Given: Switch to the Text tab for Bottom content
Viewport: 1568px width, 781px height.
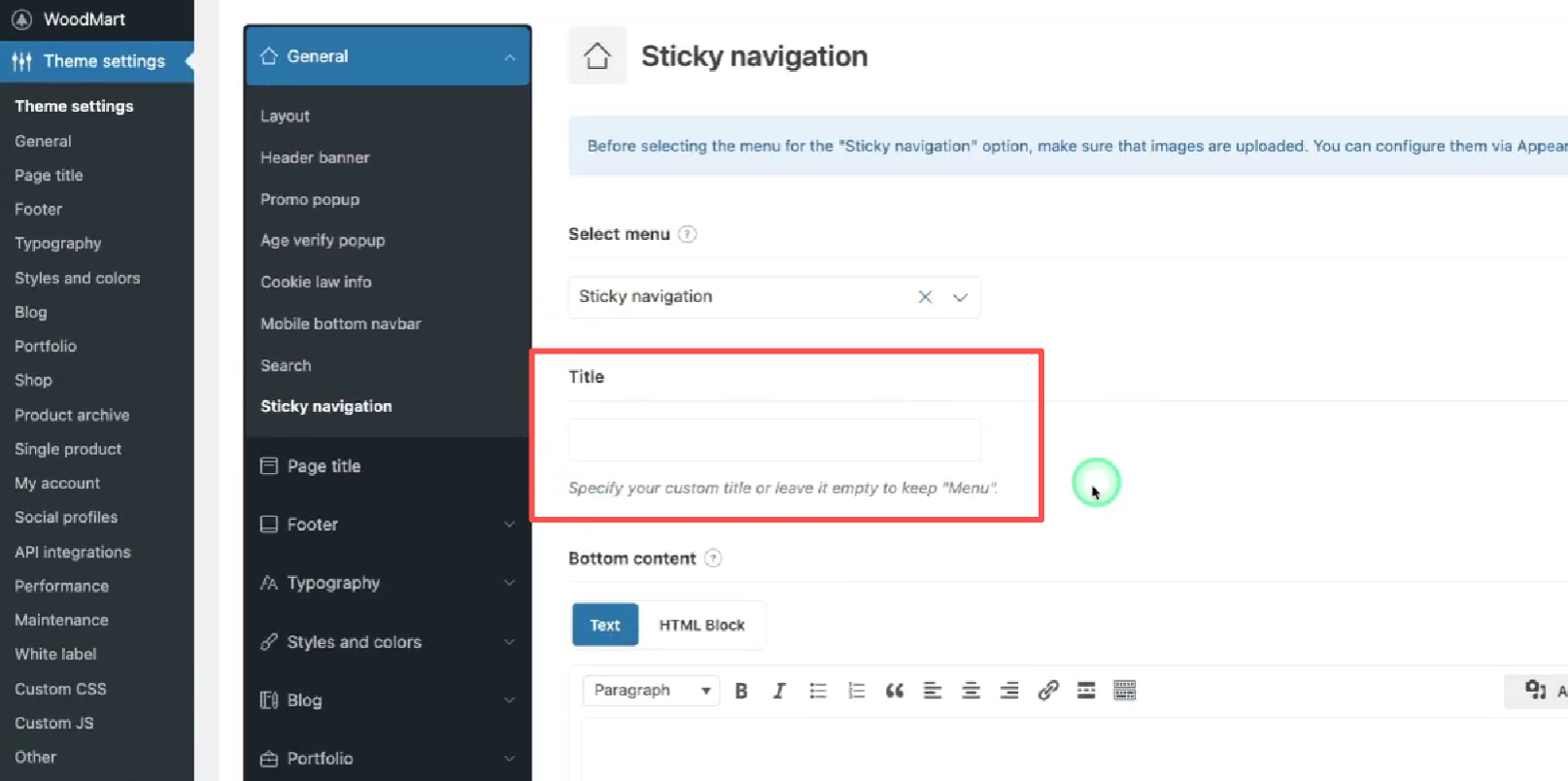Looking at the screenshot, I should [x=605, y=626].
